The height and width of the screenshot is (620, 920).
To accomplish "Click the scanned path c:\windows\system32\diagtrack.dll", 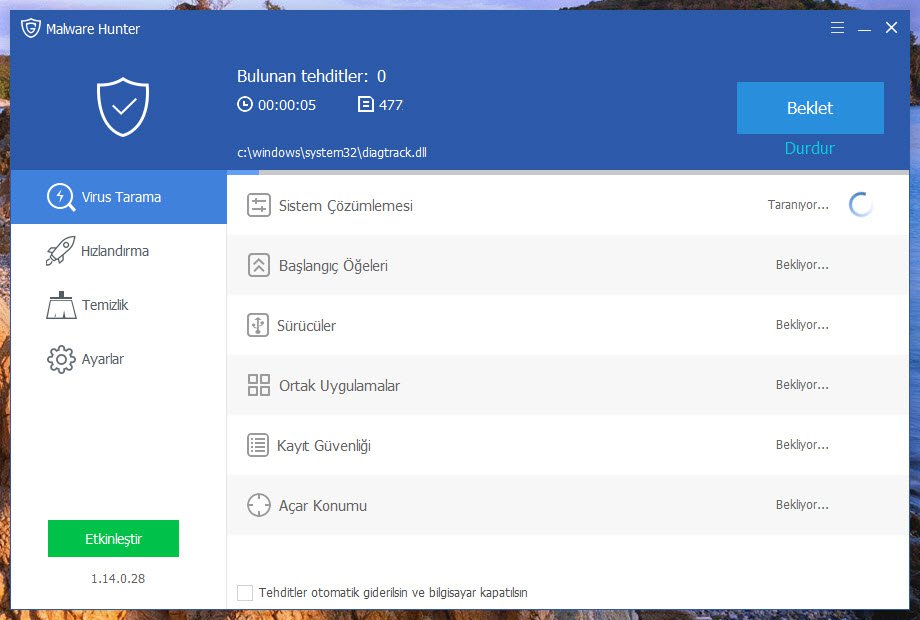I will 332,153.
